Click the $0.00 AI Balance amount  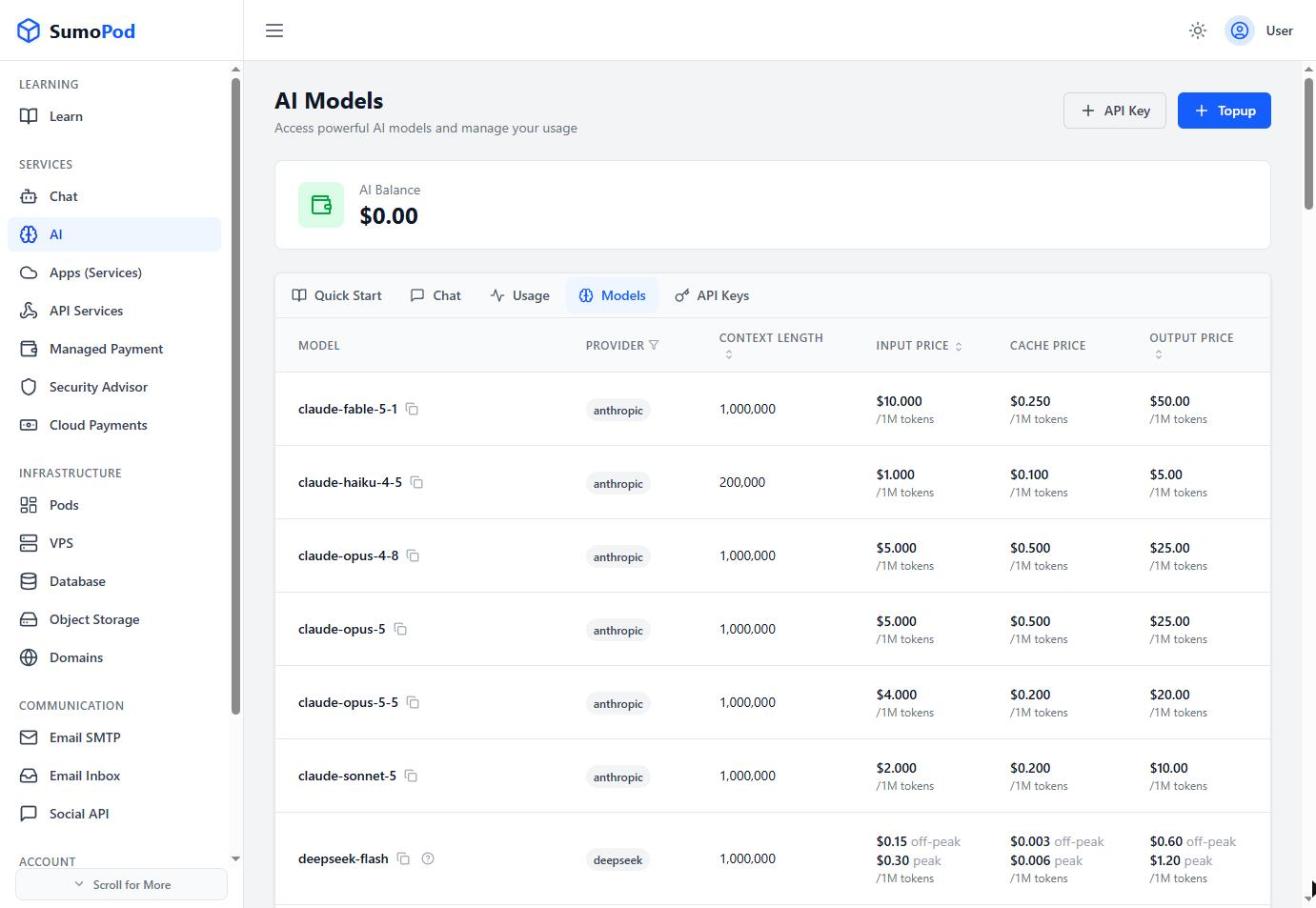(388, 216)
